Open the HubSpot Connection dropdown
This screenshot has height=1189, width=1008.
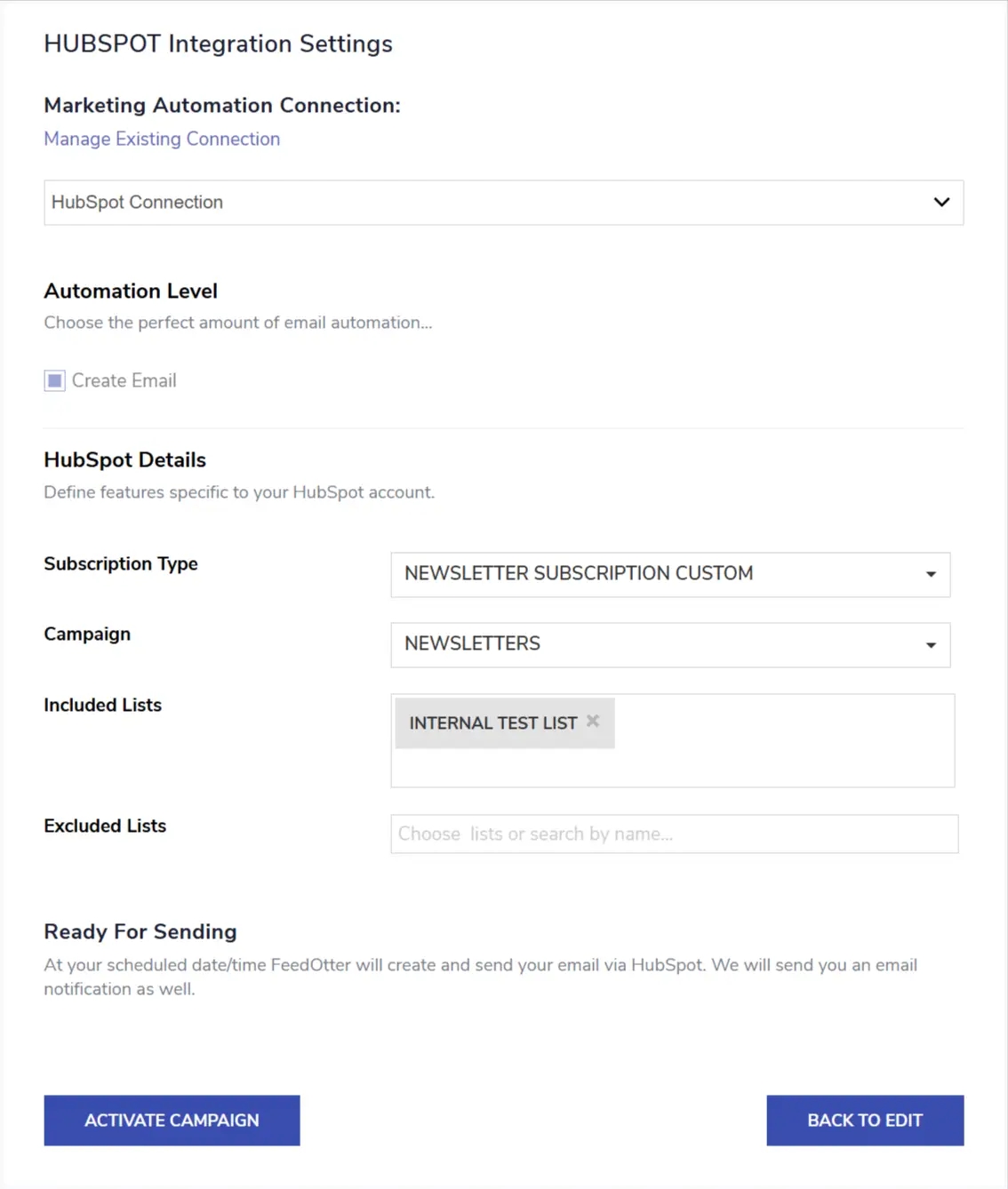coord(489,203)
